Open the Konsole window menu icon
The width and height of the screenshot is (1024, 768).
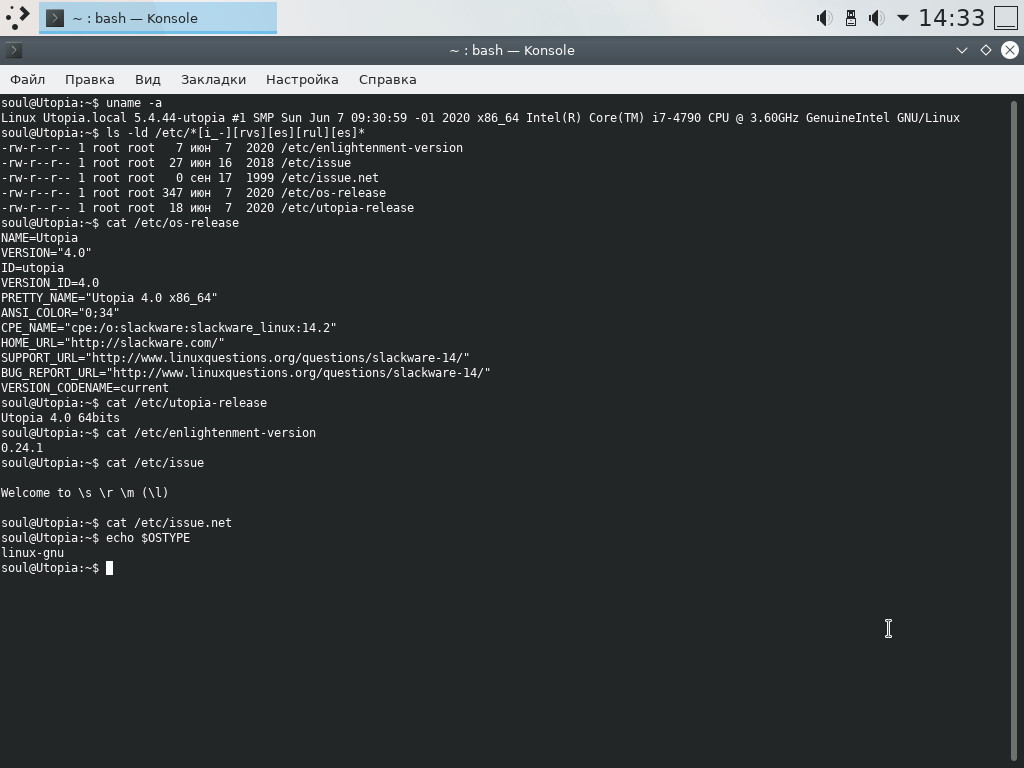tap(14, 50)
